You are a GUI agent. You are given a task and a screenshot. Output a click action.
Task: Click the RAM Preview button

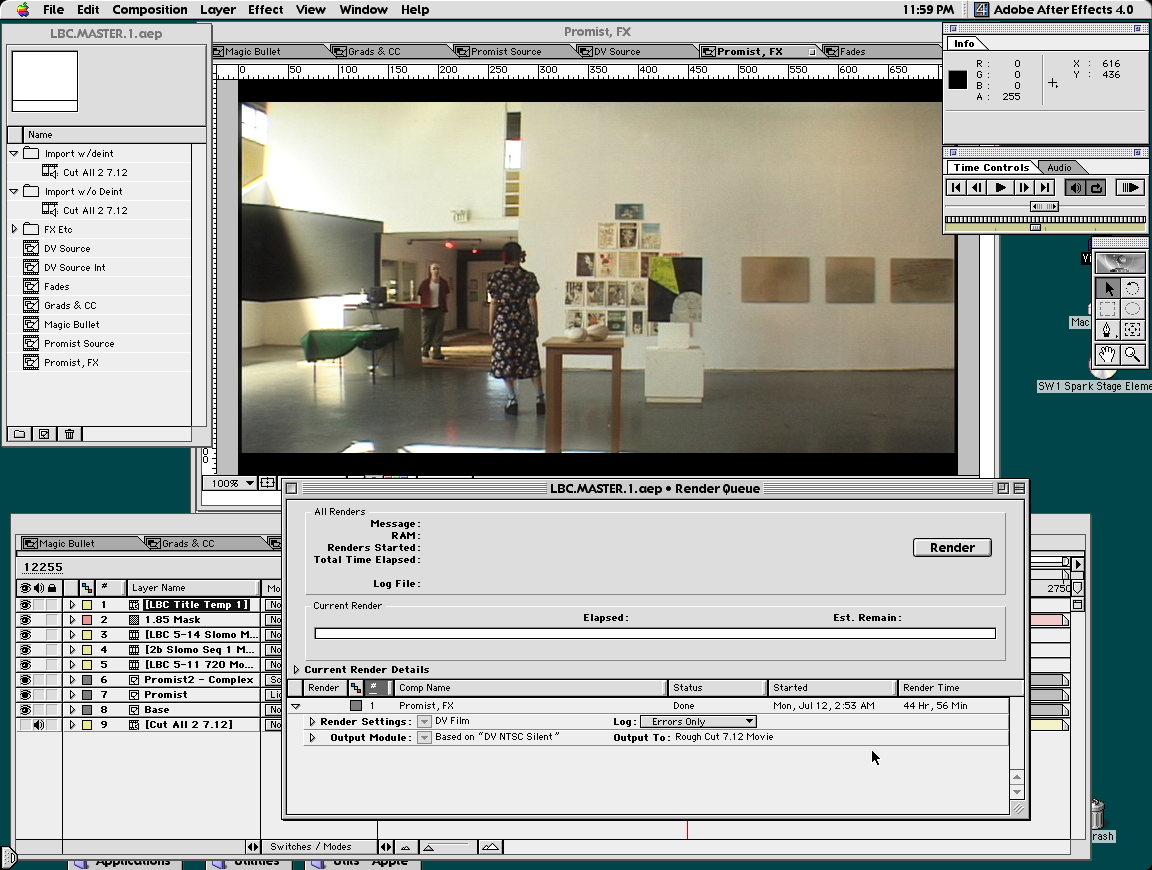tap(1128, 187)
